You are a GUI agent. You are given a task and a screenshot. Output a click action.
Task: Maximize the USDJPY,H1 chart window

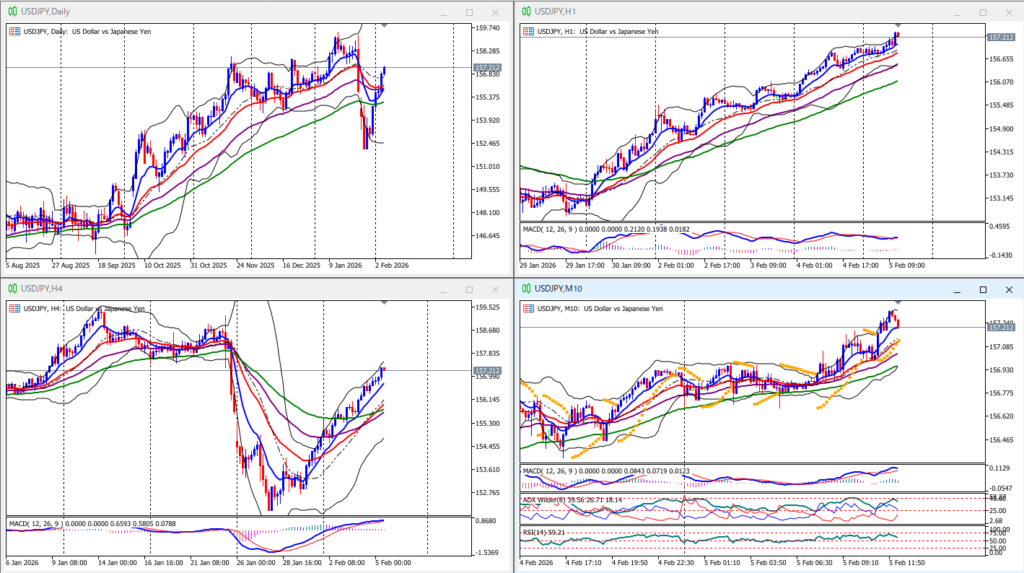983,12
